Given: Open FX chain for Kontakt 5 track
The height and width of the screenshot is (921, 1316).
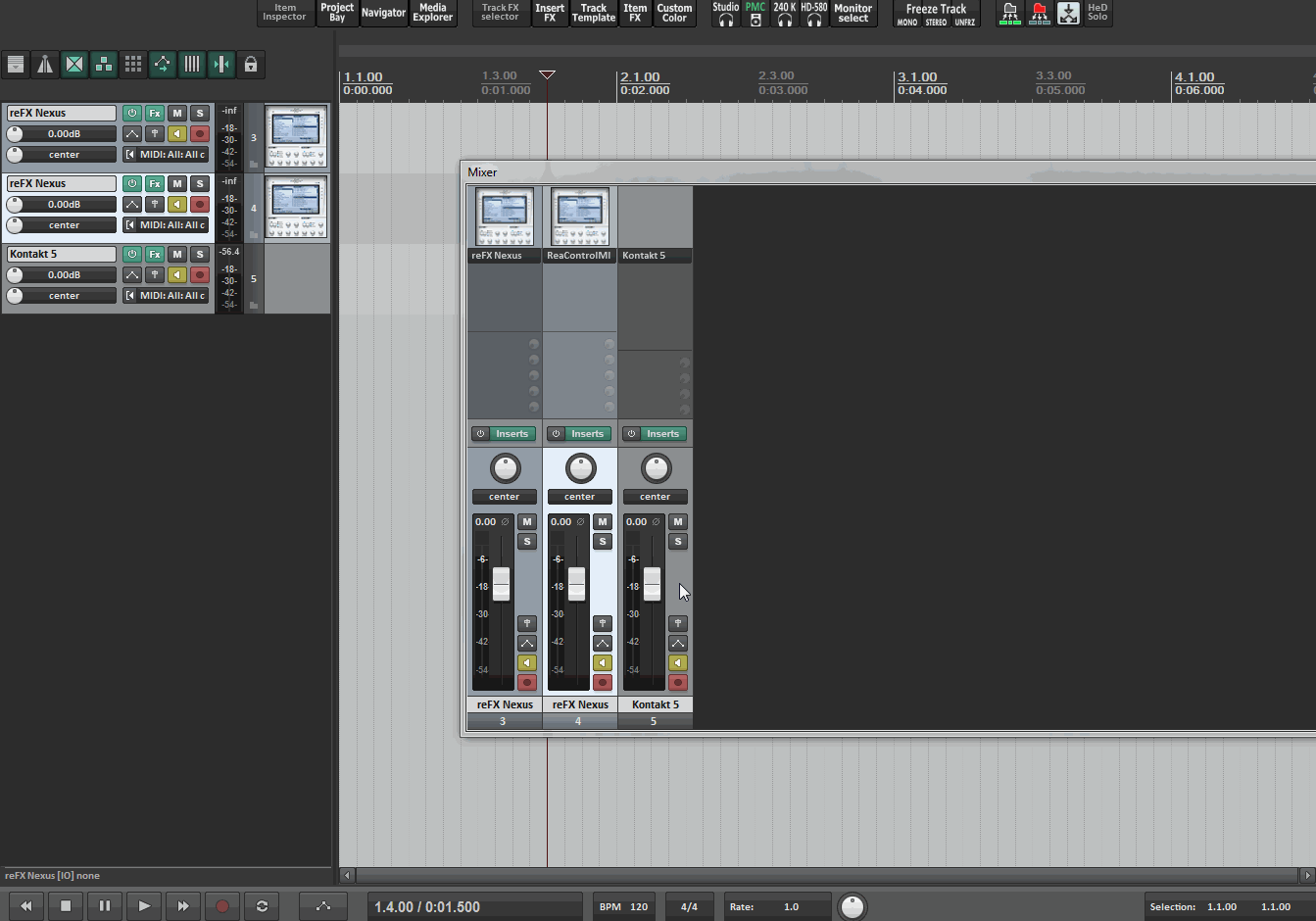Looking at the screenshot, I should click(x=155, y=254).
